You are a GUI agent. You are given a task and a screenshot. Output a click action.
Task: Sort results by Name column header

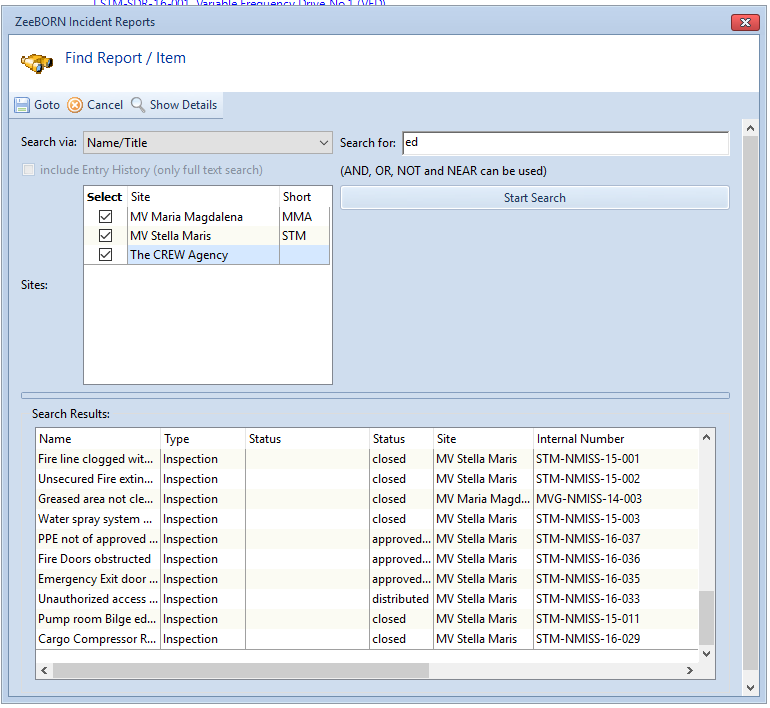coord(98,439)
